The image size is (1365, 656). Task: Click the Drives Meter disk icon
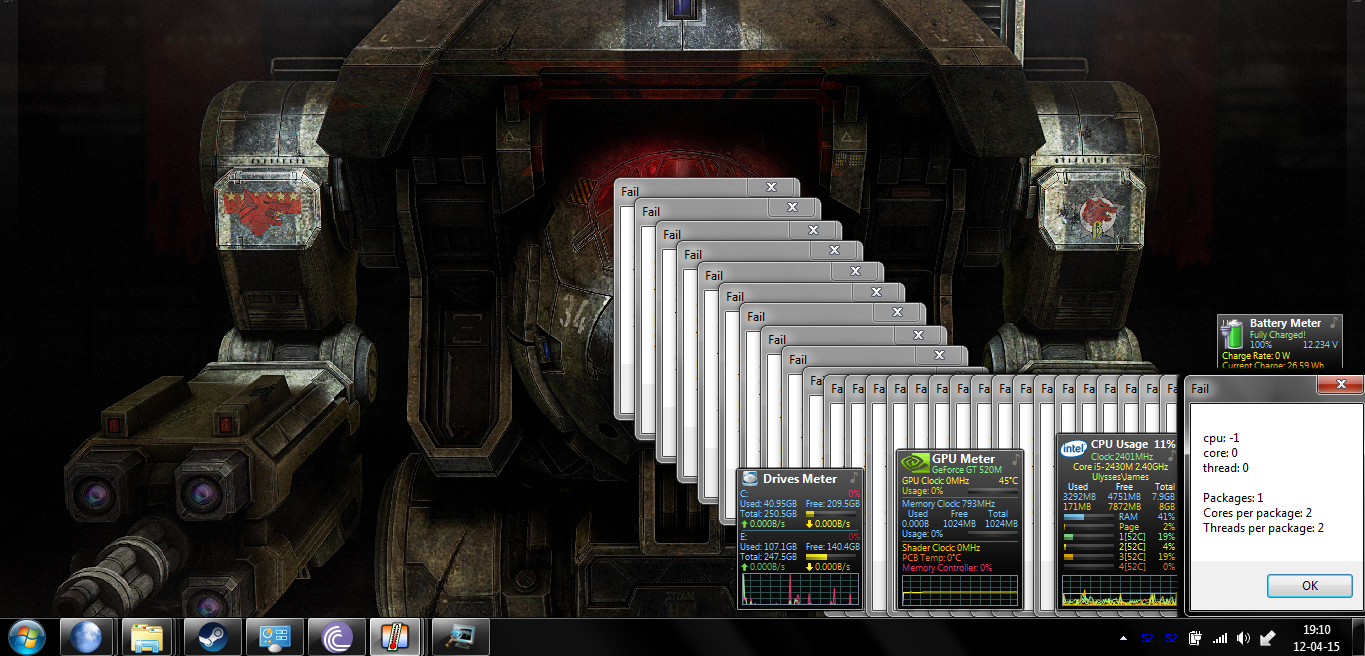(x=750, y=479)
